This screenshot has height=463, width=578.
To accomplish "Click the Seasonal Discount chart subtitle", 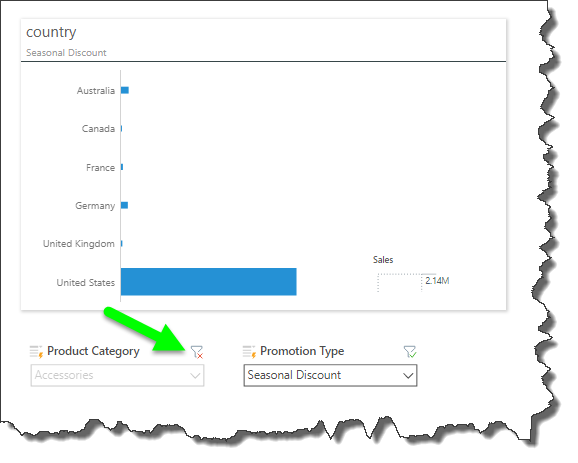I will pos(66,53).
